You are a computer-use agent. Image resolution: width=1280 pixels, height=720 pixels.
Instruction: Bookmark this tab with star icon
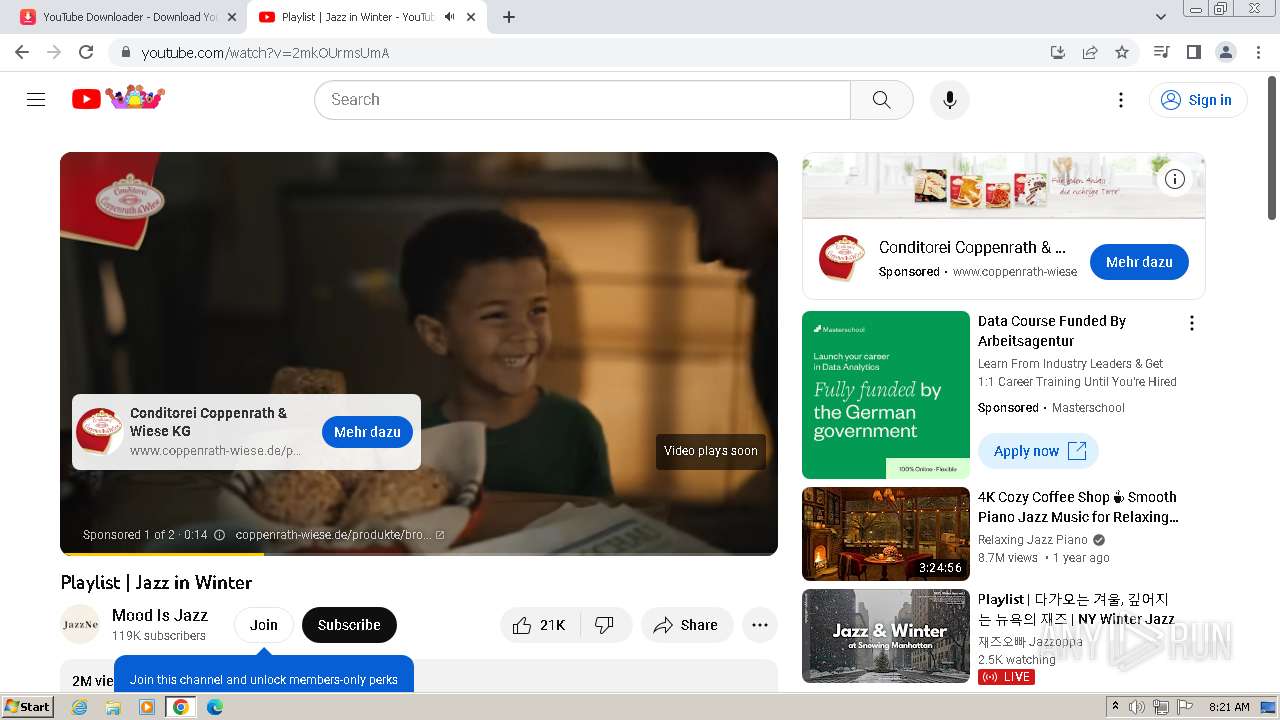click(1122, 52)
